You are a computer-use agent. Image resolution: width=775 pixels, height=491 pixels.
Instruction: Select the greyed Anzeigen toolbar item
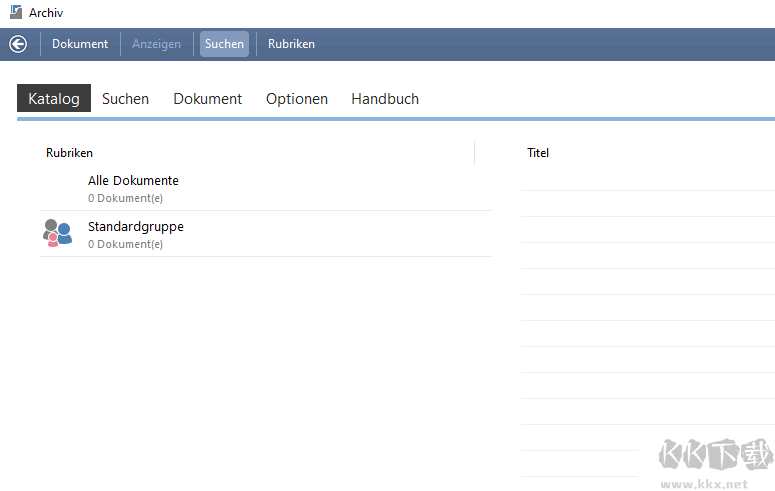point(156,44)
